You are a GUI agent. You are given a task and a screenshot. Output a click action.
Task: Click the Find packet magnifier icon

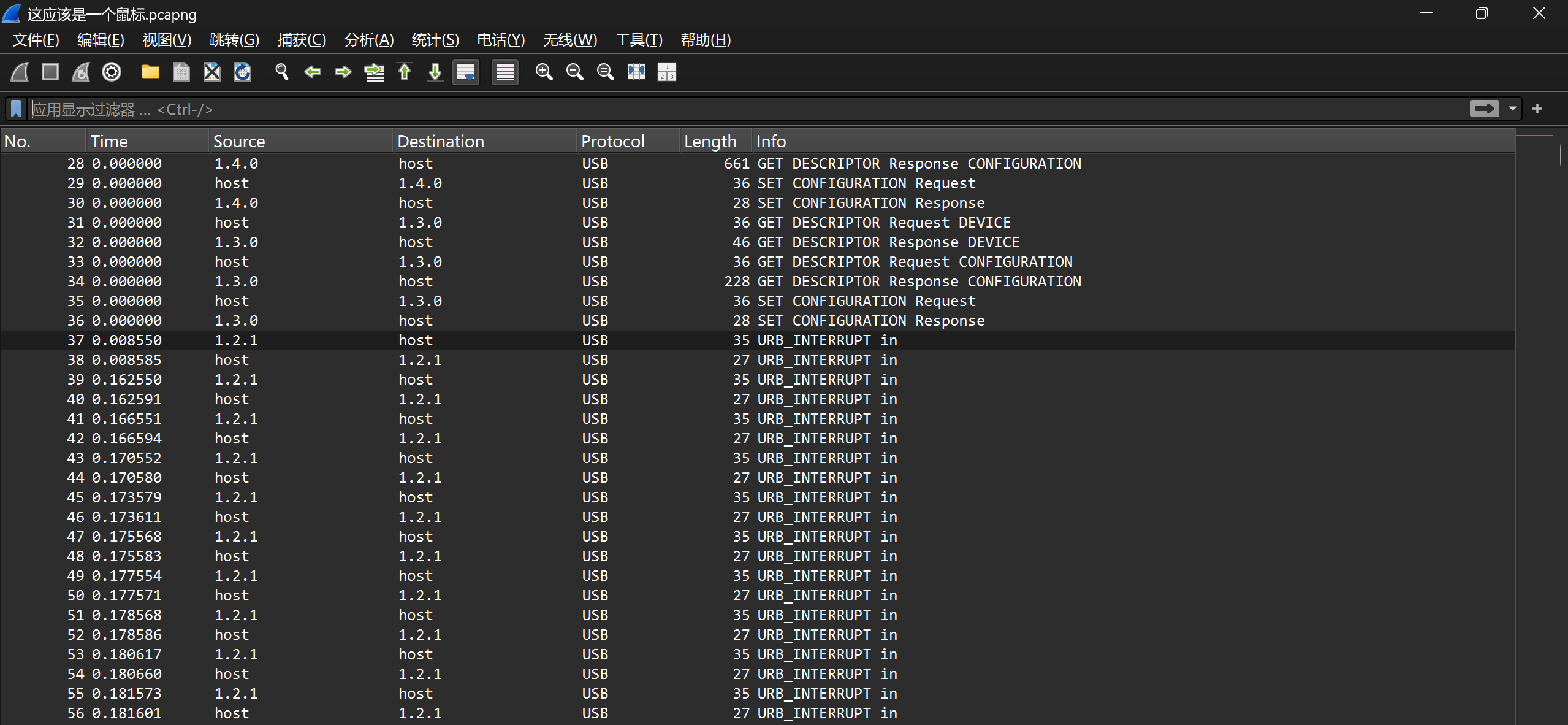[x=281, y=72]
